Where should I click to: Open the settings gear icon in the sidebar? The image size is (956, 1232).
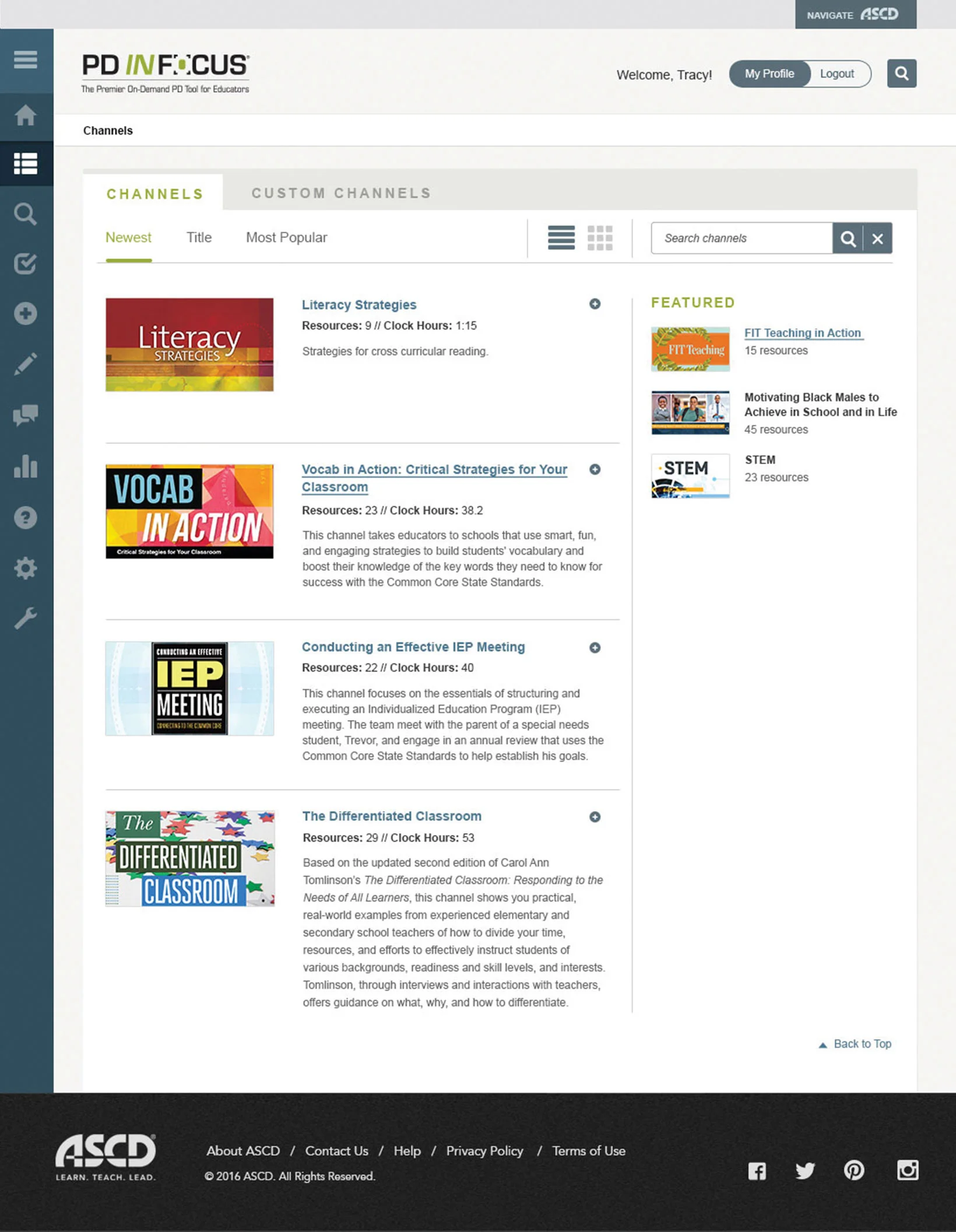[x=26, y=567]
